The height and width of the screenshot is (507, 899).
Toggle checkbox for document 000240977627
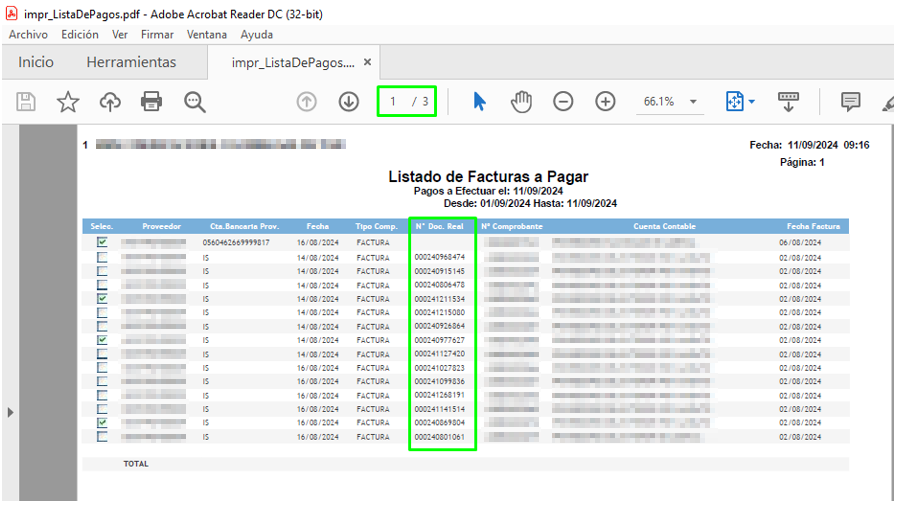coord(102,340)
